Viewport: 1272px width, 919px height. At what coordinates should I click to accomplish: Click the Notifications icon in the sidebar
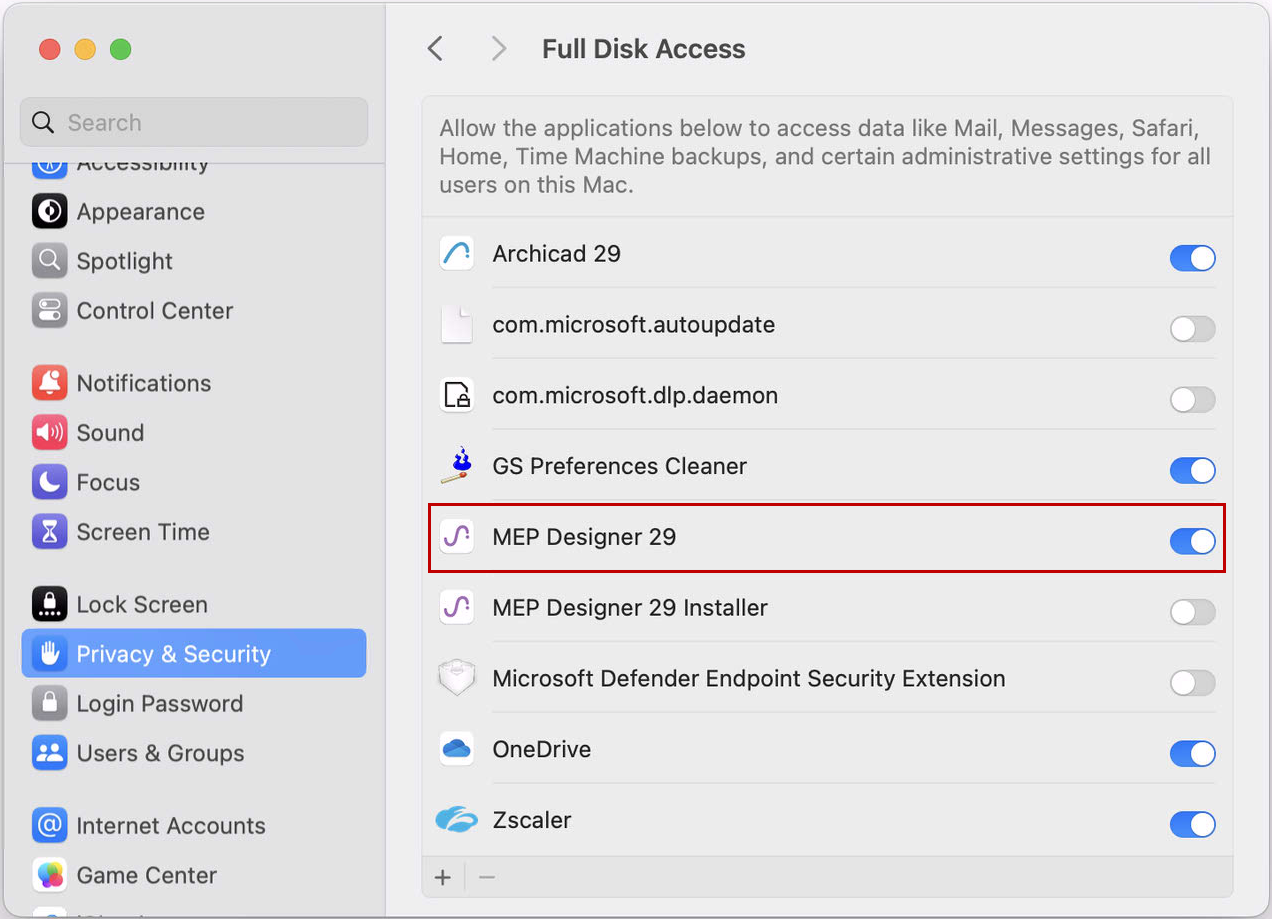(49, 383)
